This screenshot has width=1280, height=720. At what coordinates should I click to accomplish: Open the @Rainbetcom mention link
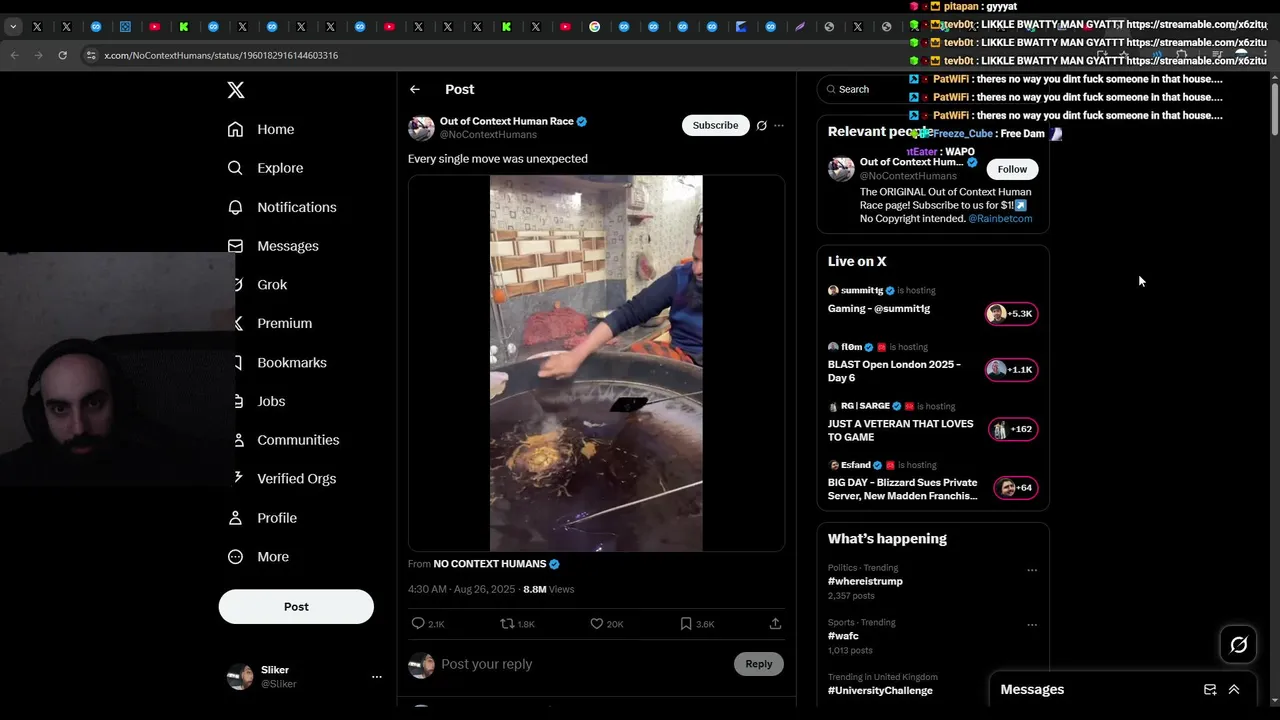pyautogui.click(x=1000, y=218)
